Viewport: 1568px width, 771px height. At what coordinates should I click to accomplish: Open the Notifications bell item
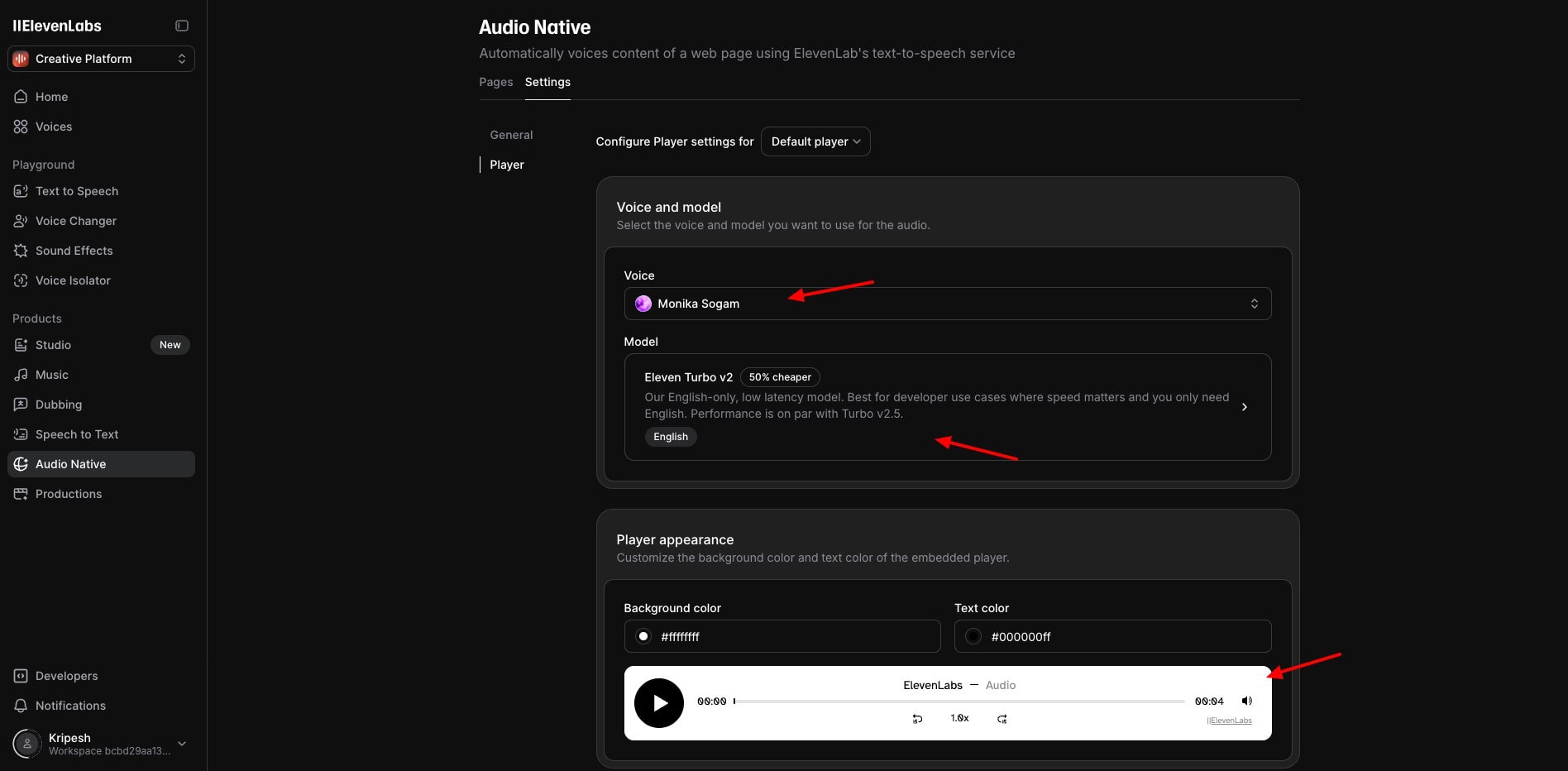[x=70, y=706]
